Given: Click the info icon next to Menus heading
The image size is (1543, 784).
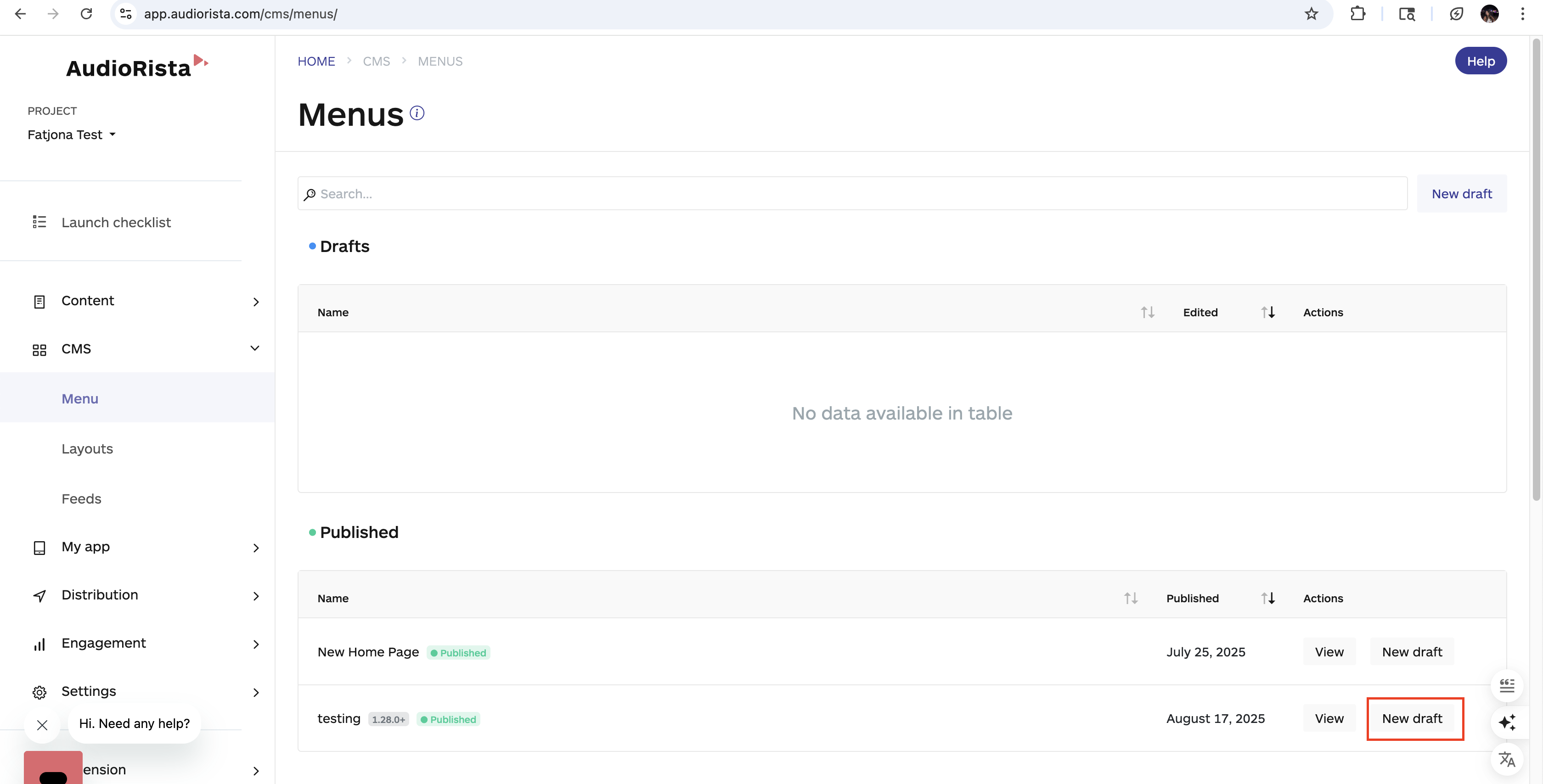Looking at the screenshot, I should pos(417,112).
